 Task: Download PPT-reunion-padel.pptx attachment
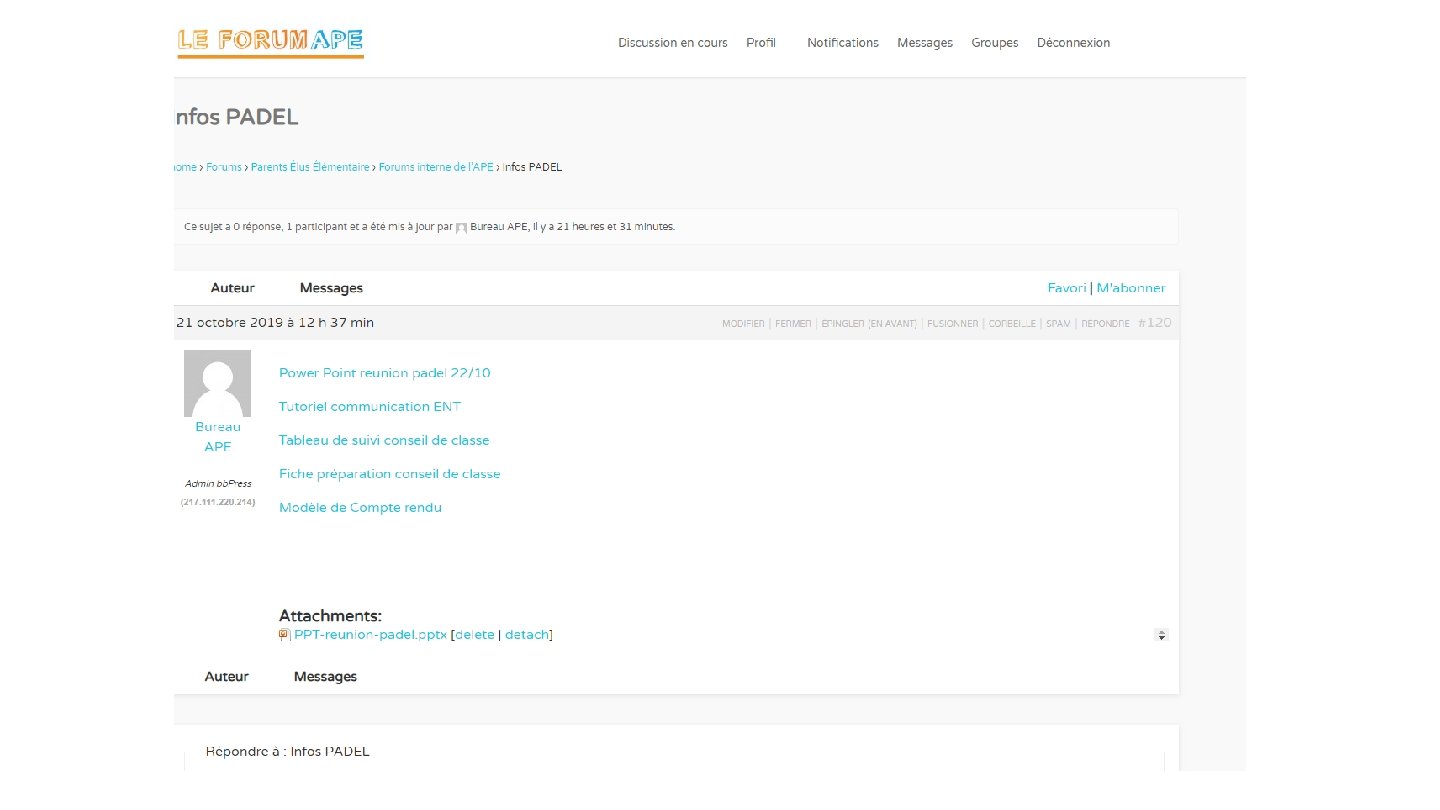[x=370, y=635]
